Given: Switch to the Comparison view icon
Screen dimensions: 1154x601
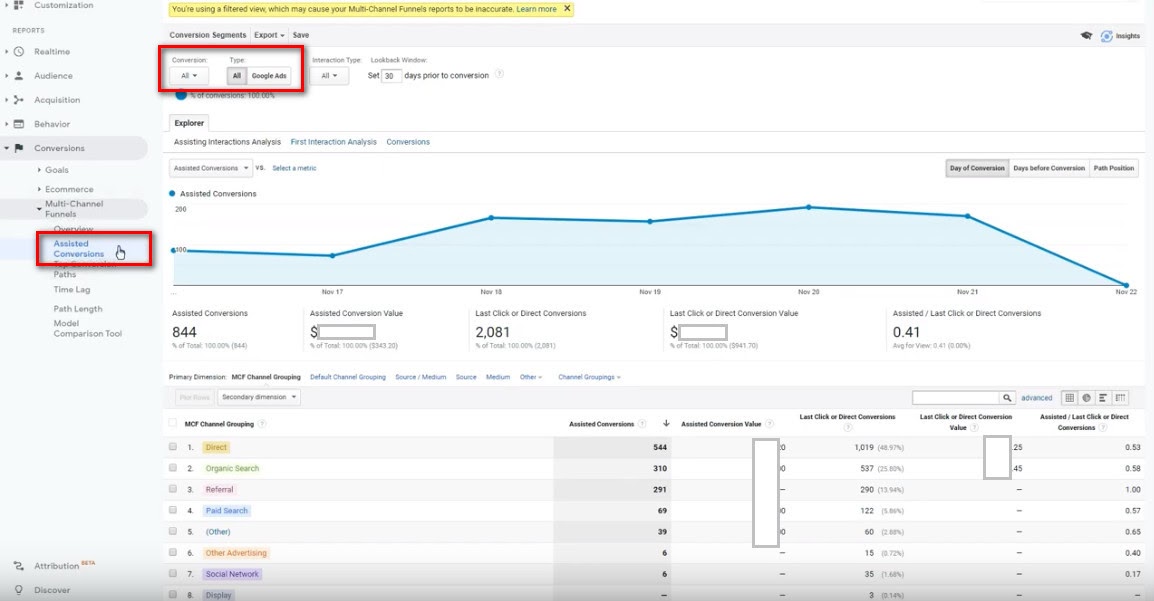Looking at the screenshot, I should click(1120, 398).
